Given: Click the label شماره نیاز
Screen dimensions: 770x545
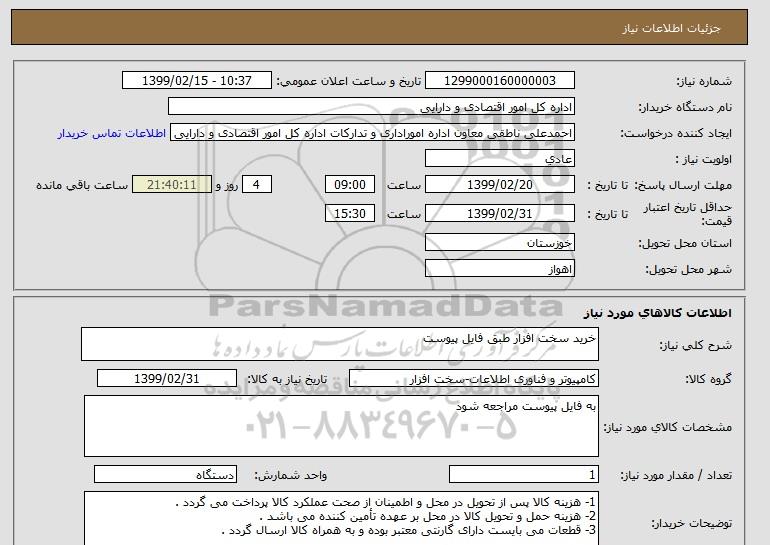Looking at the screenshot, I should [x=704, y=82].
